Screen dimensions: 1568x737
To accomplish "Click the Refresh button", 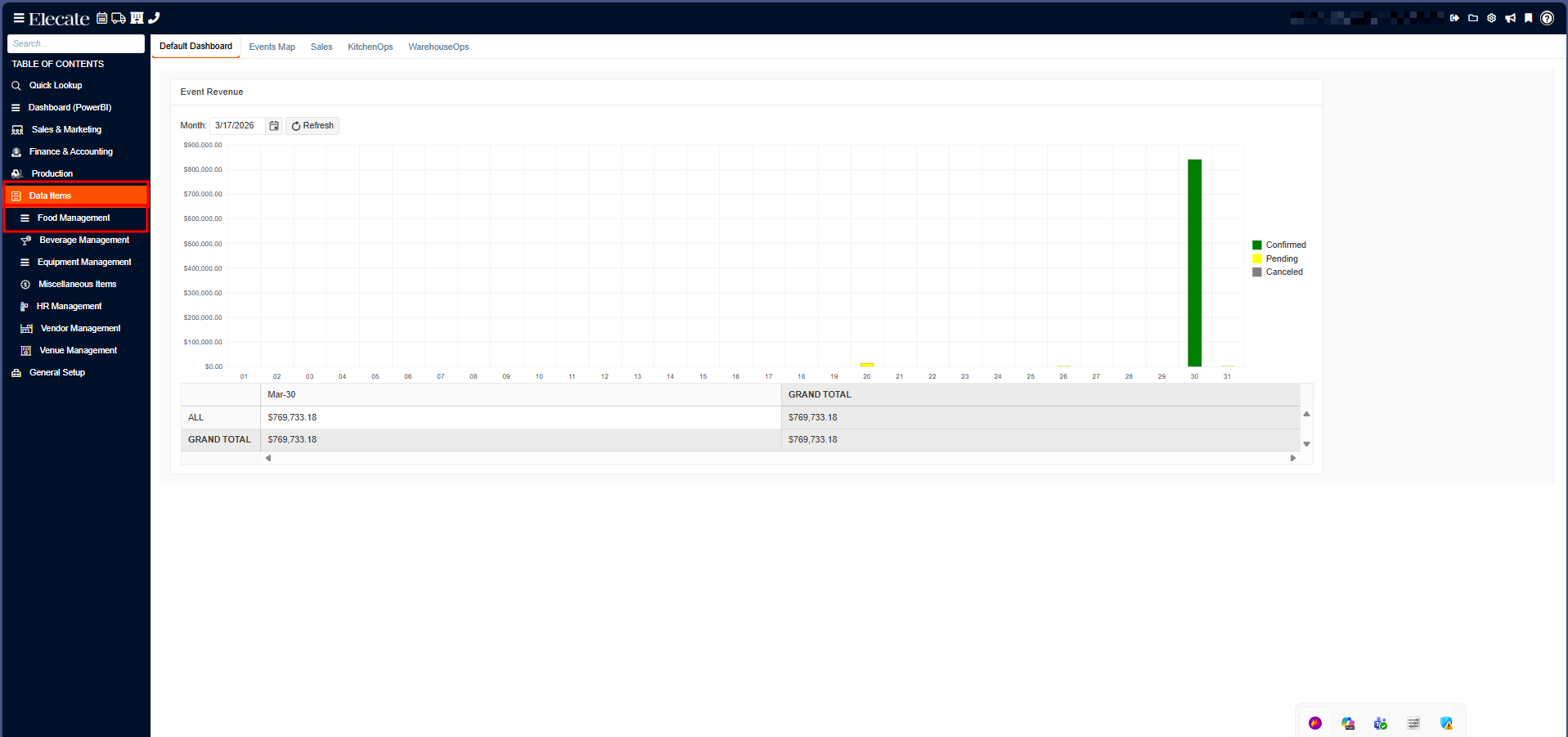I will click(312, 126).
